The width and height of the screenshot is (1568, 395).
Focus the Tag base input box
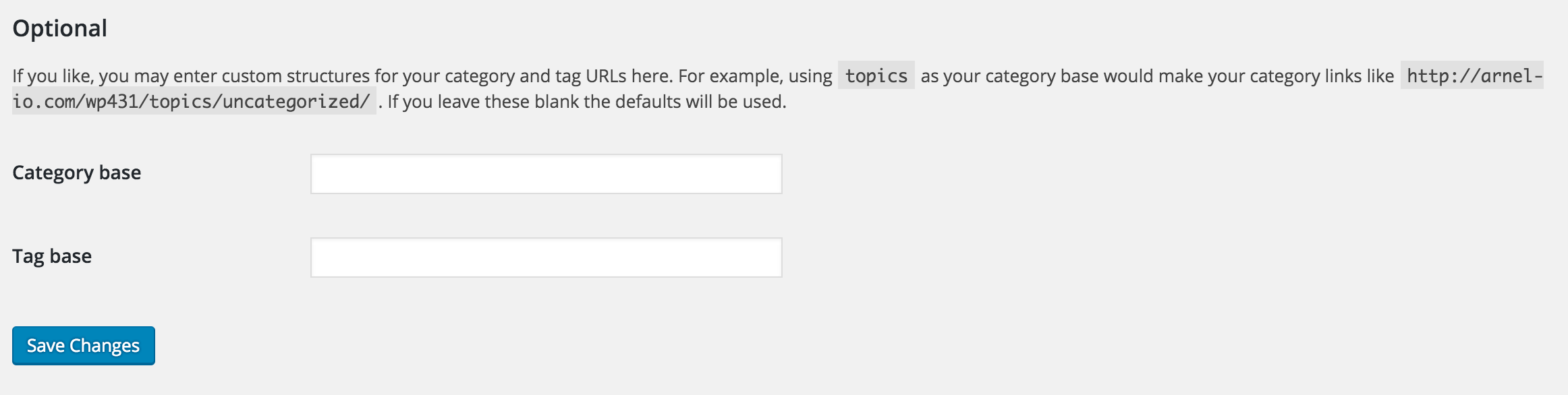[546, 257]
